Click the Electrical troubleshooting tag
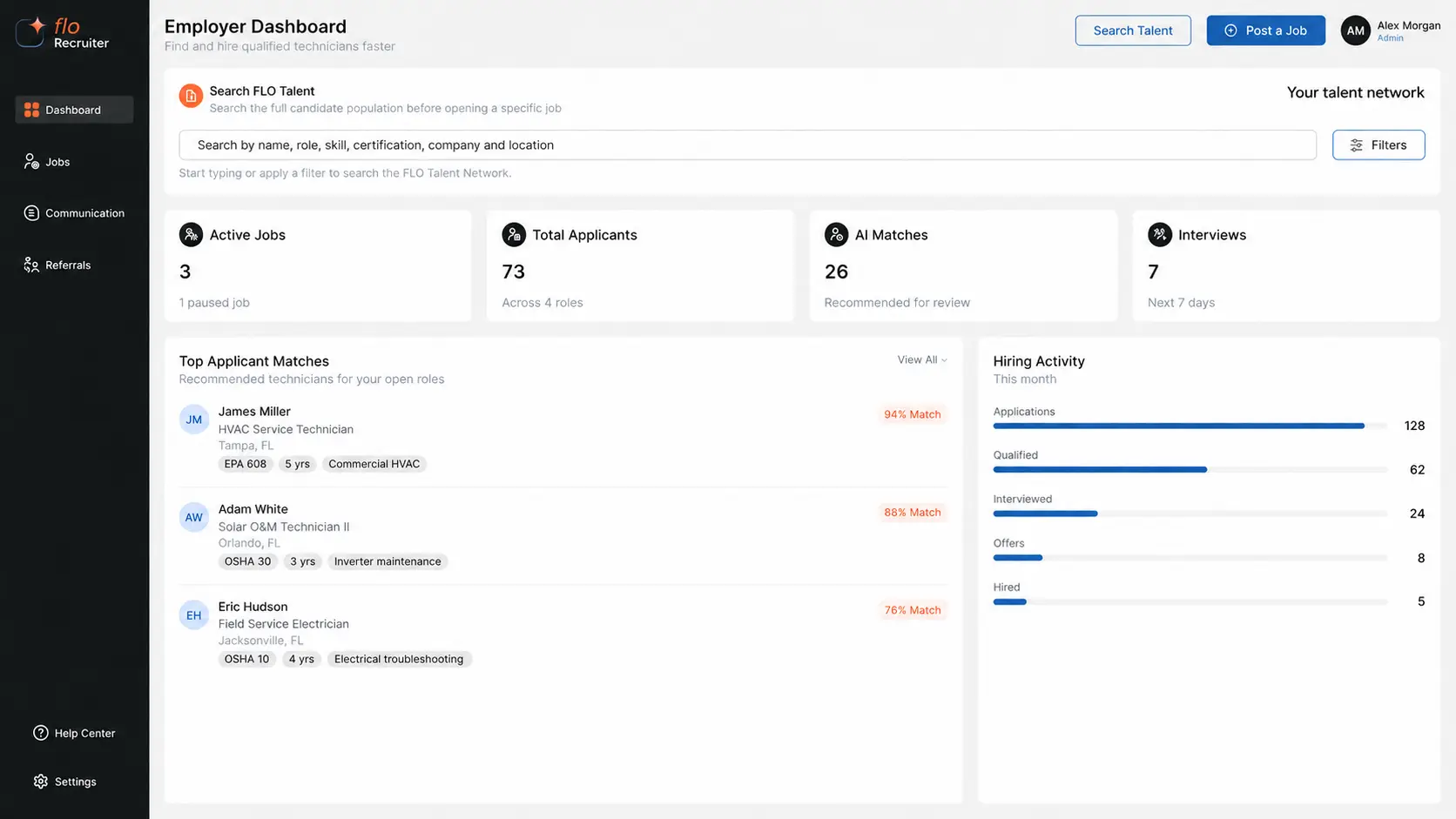Image resolution: width=1456 pixels, height=819 pixels. pyautogui.click(x=399, y=659)
